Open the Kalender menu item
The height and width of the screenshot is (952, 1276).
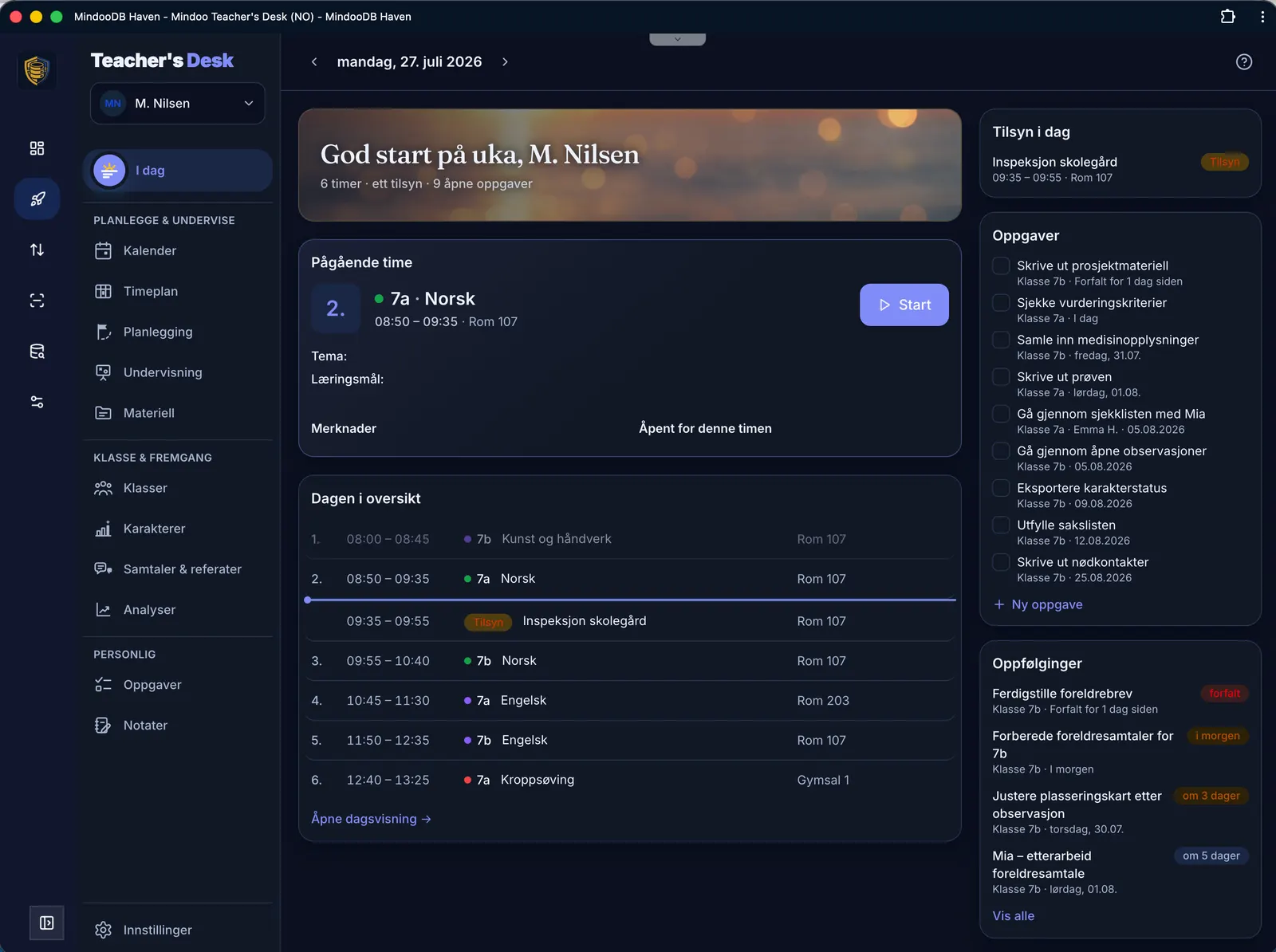(178, 251)
